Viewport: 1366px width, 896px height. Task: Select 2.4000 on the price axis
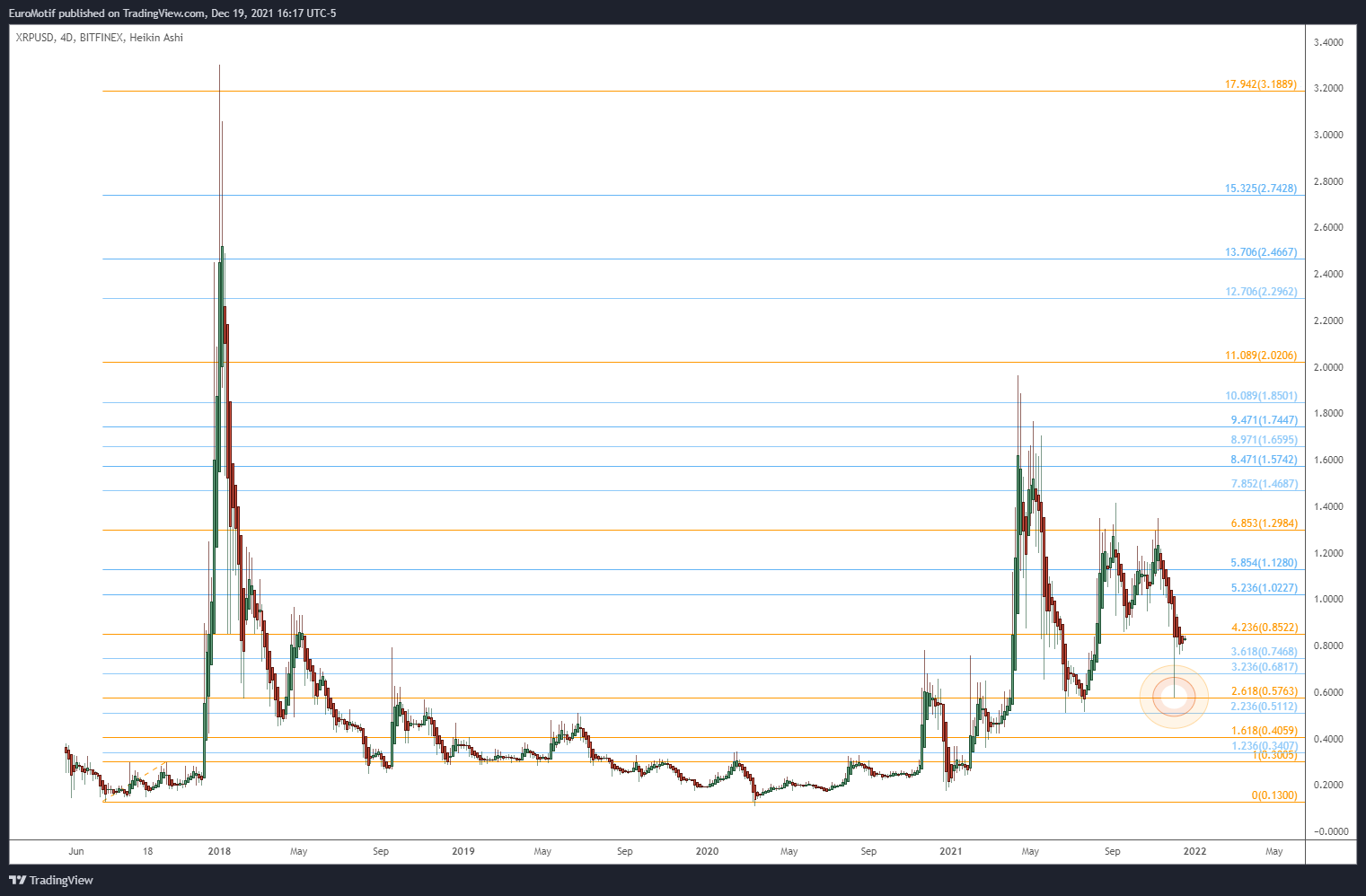click(x=1328, y=274)
